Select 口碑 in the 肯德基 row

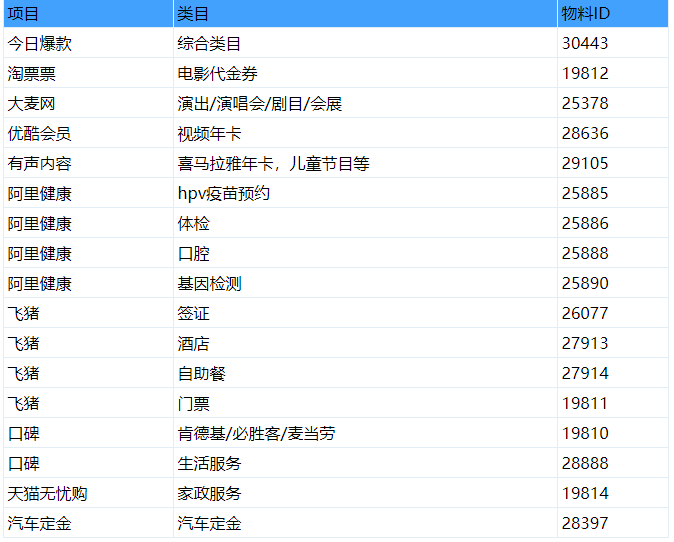[88, 433]
